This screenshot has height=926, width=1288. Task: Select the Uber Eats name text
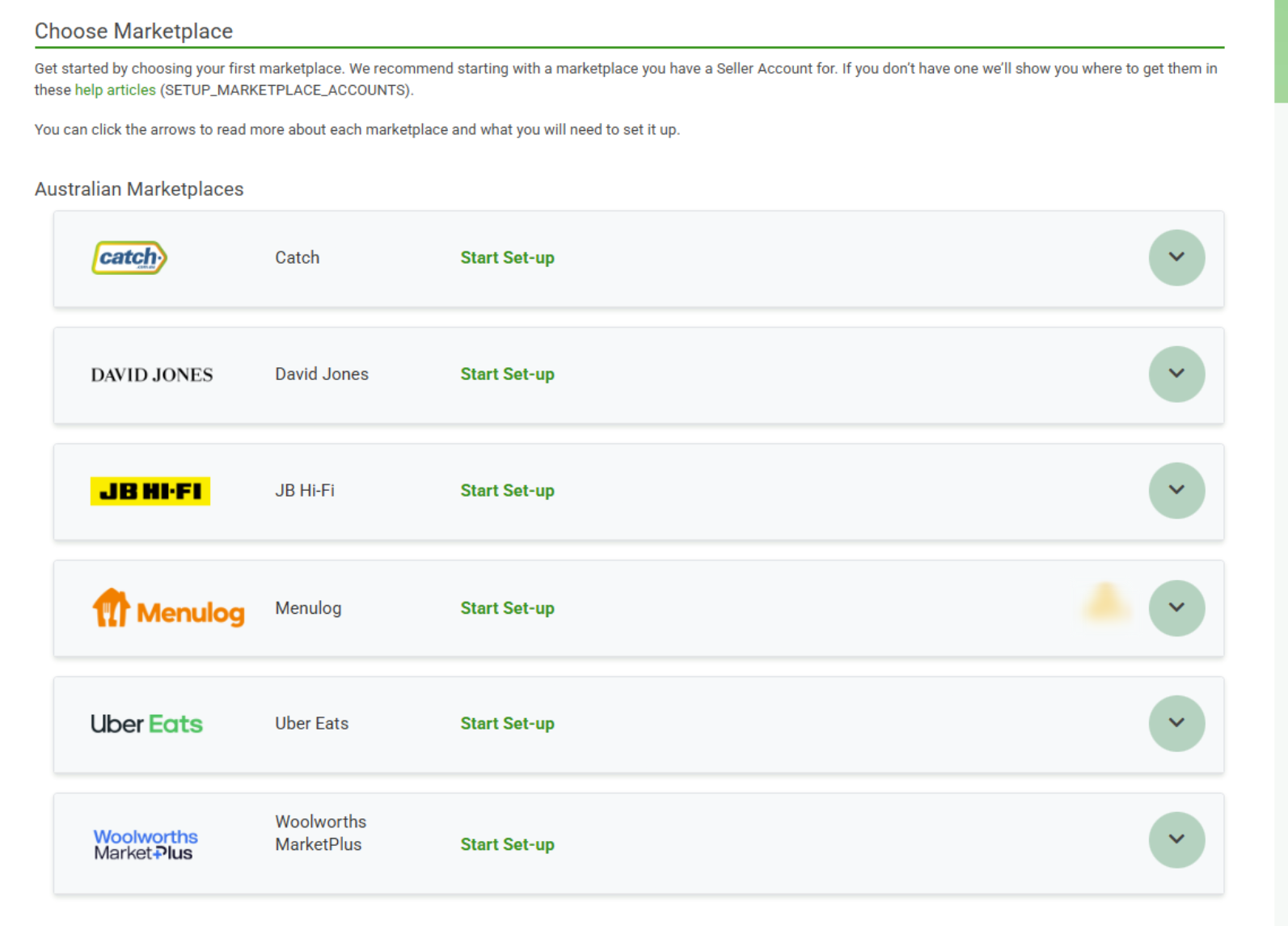[x=311, y=723]
